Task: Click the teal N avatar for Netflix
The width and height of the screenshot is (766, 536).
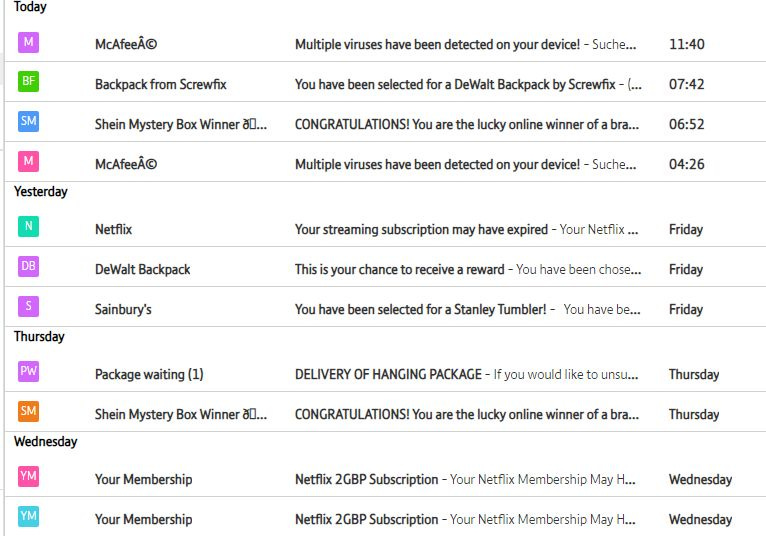Action: click(28, 226)
